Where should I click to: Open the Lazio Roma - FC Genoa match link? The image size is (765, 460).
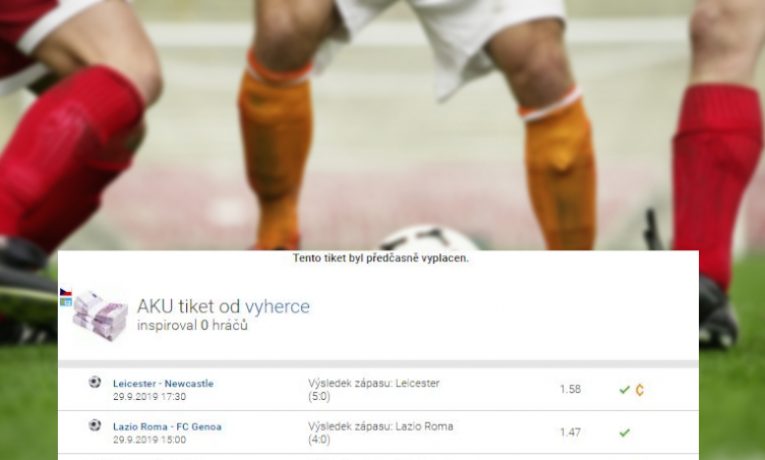pos(167,427)
